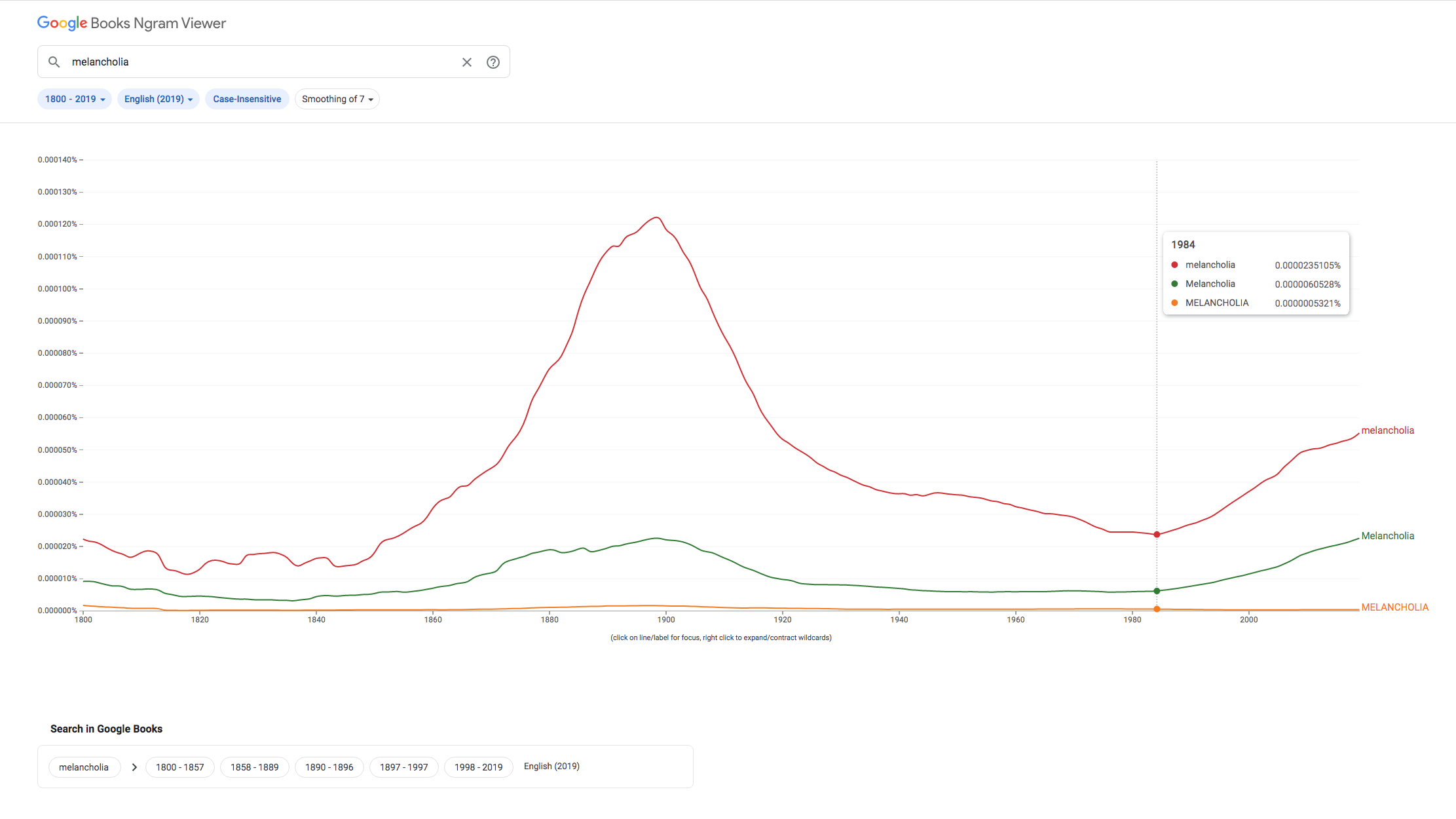Click the search magnifier icon

[x=54, y=62]
